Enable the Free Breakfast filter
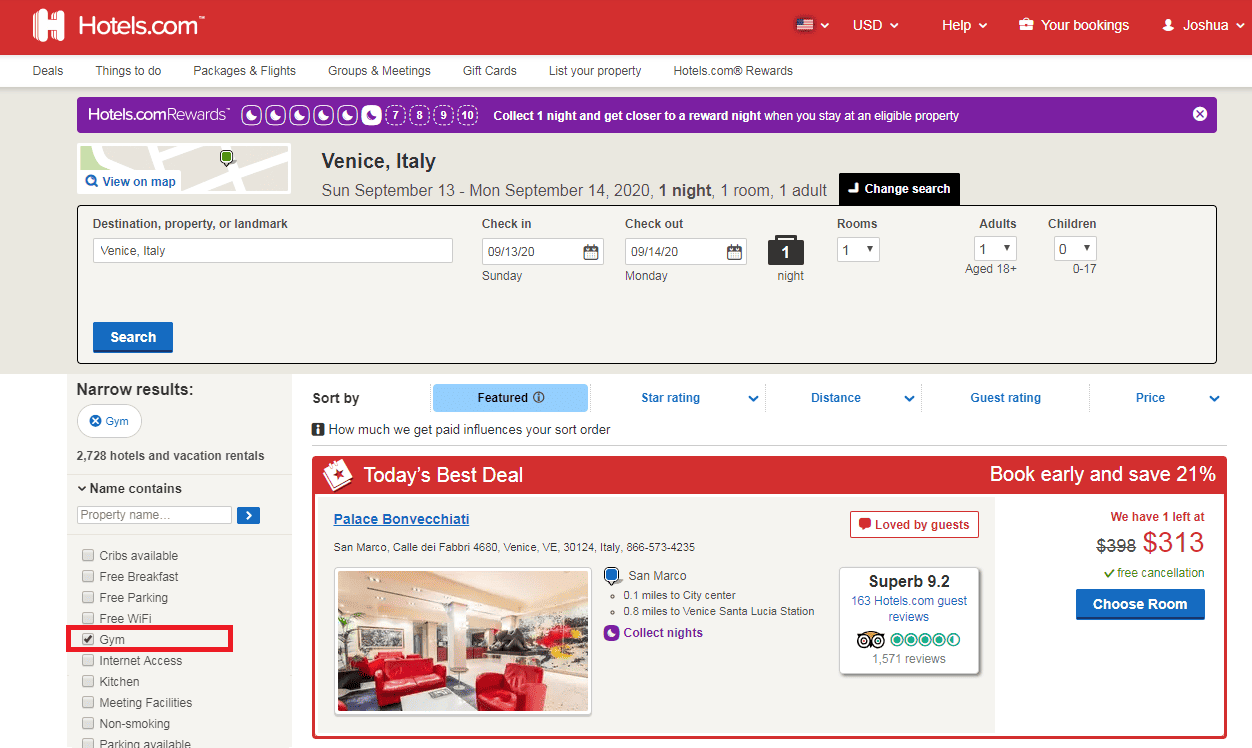Image resolution: width=1252 pixels, height=748 pixels. click(x=87, y=576)
